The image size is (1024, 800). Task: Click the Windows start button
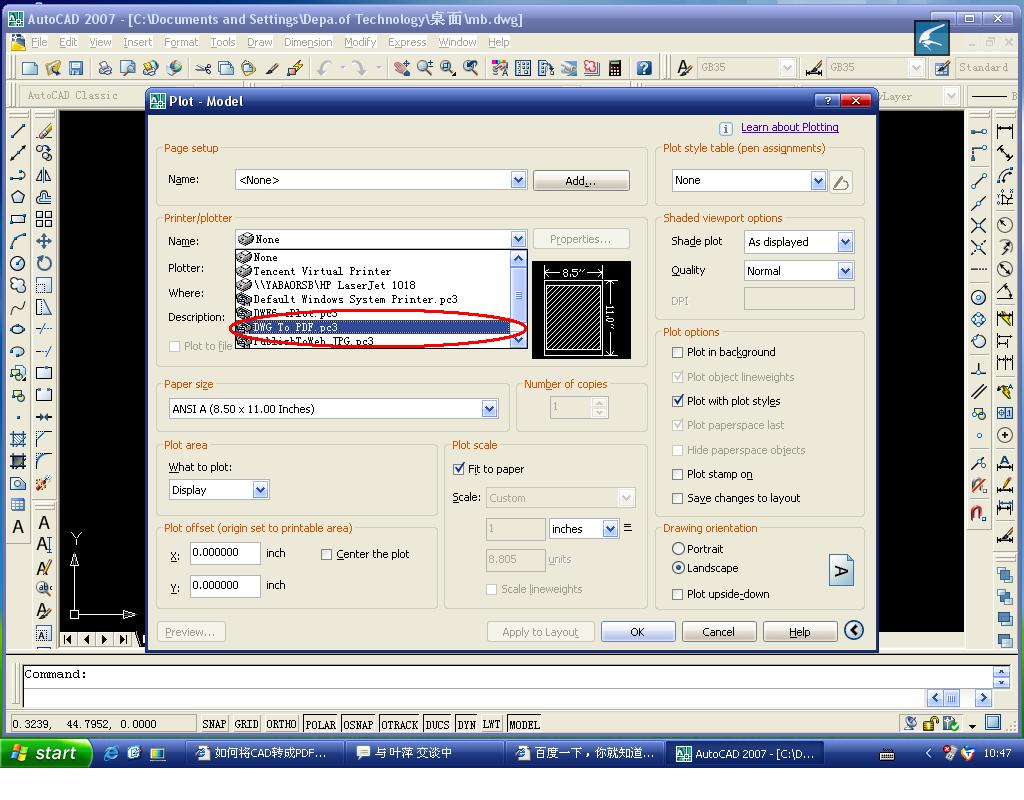(x=46, y=753)
